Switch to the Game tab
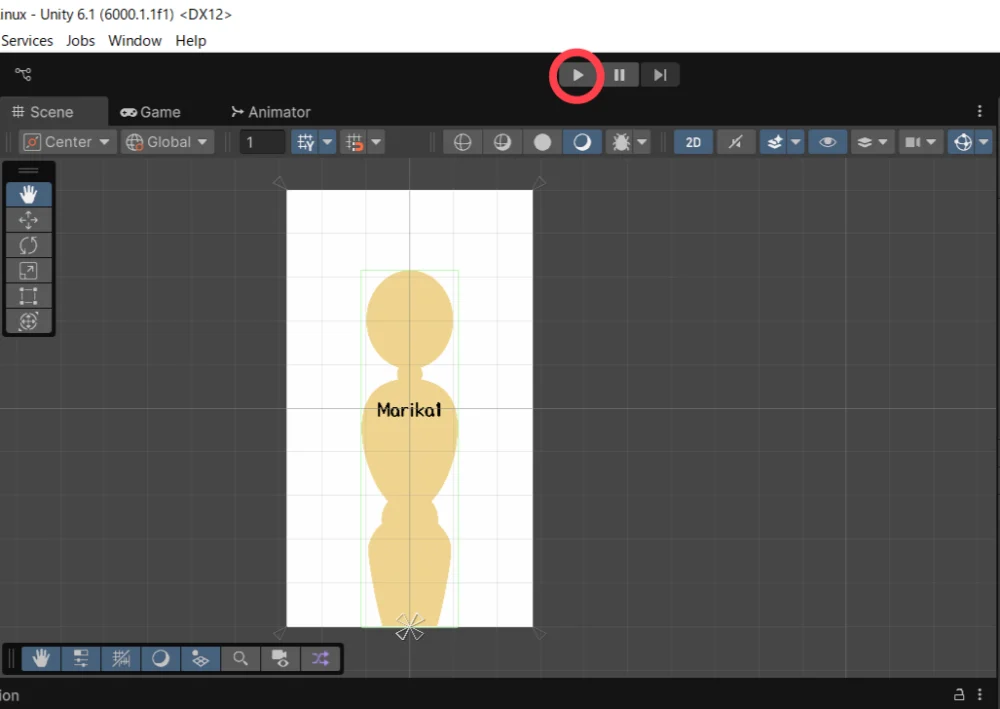 (x=151, y=112)
